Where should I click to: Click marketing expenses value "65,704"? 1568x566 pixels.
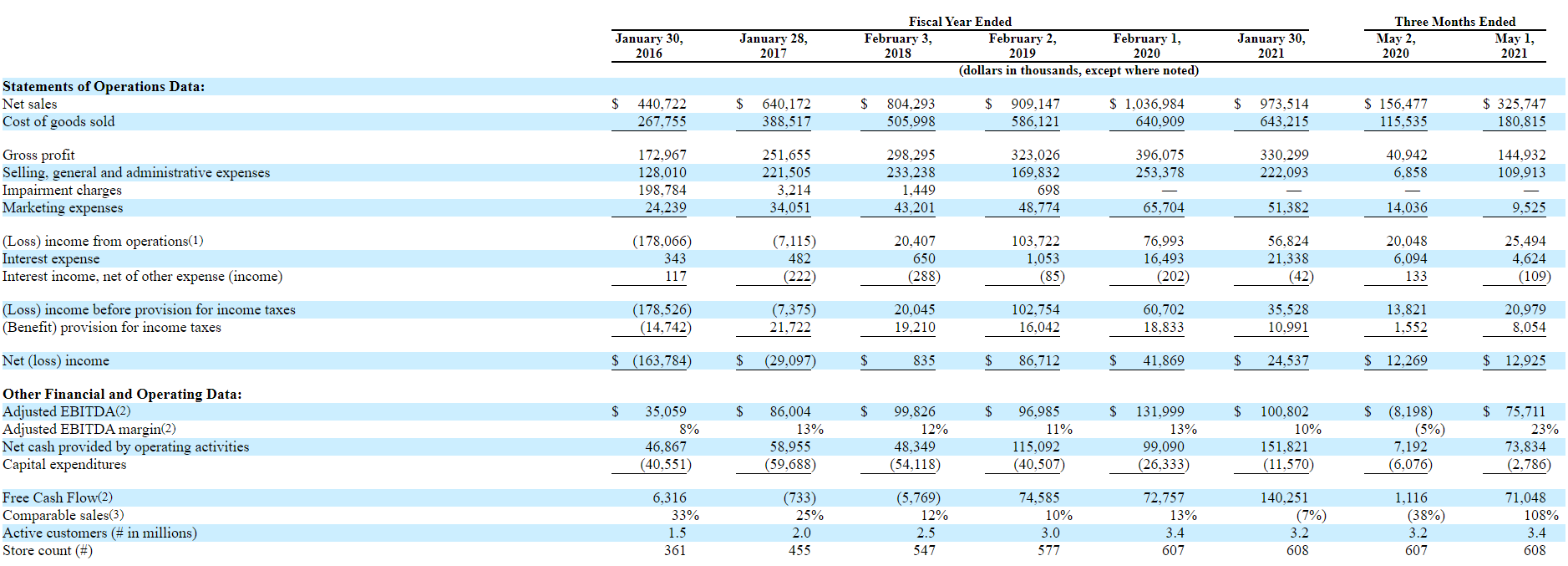point(1164,207)
